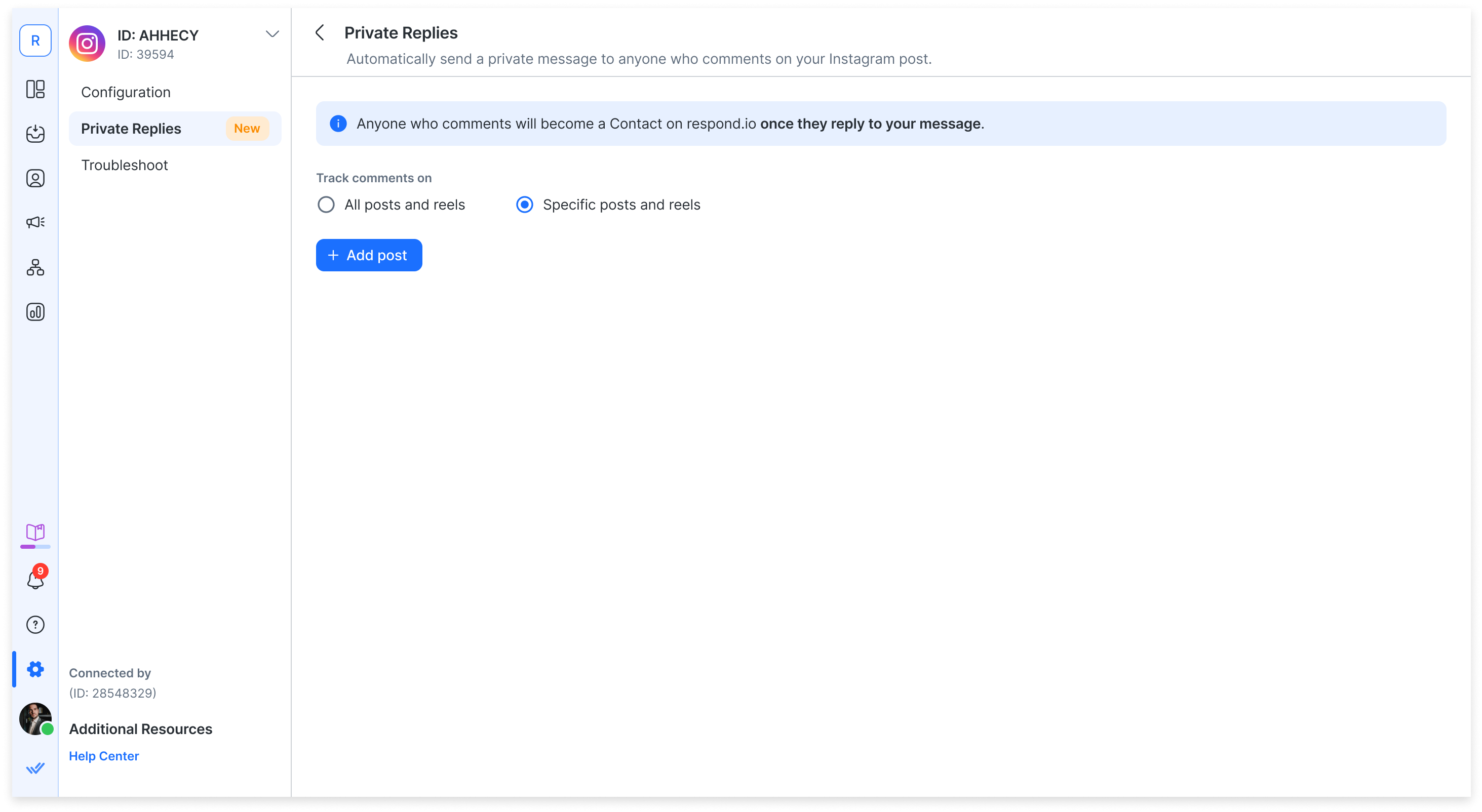1482x812 pixels.
Task: Open the Configuration menu item
Action: tap(126, 93)
